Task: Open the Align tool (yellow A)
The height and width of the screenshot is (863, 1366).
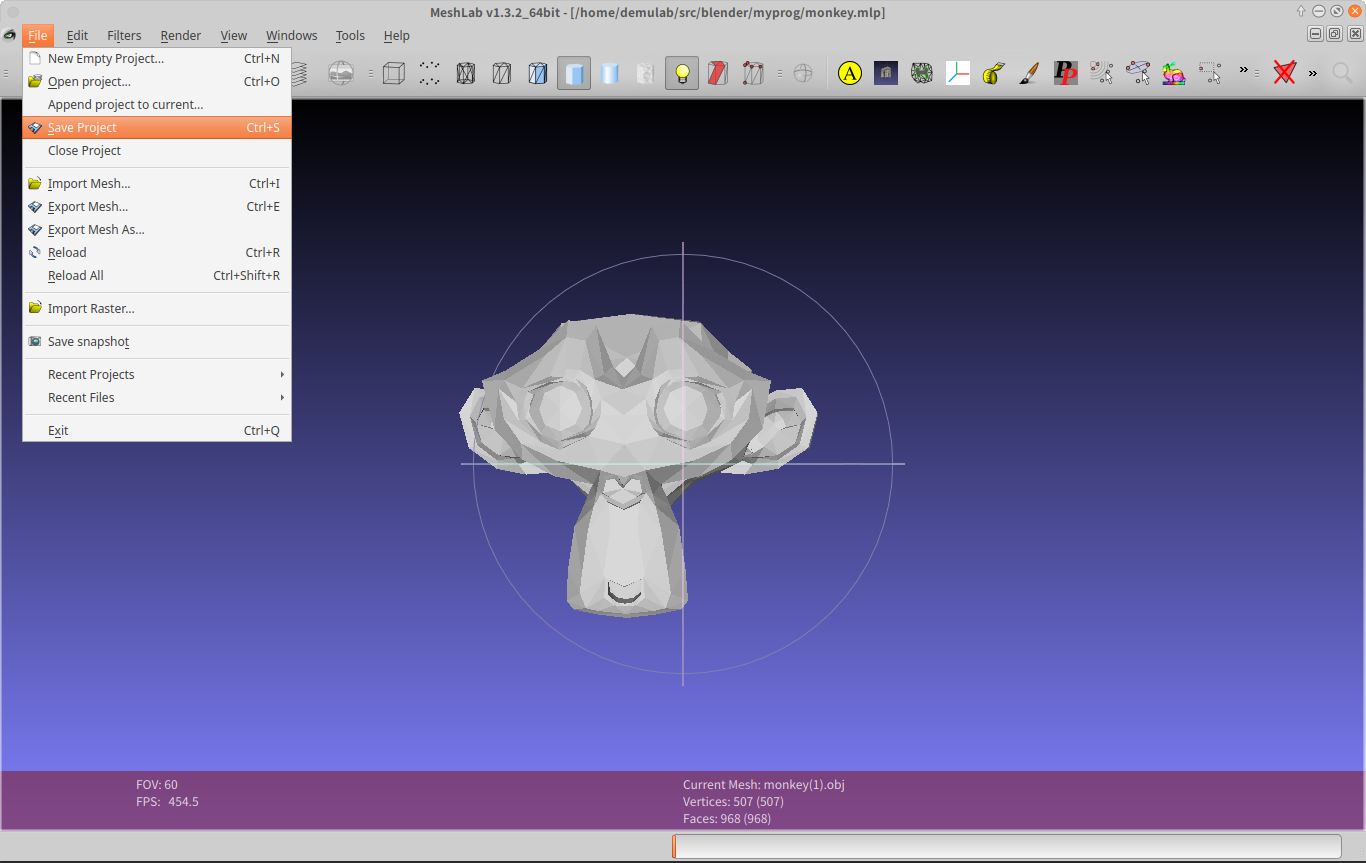Action: pyautogui.click(x=850, y=73)
